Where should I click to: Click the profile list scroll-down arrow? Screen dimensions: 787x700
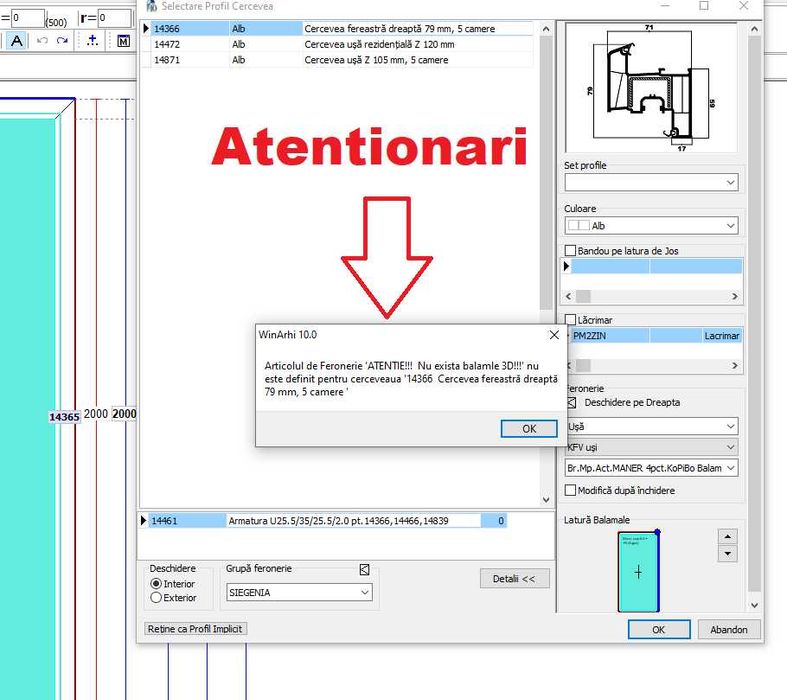pyautogui.click(x=546, y=500)
